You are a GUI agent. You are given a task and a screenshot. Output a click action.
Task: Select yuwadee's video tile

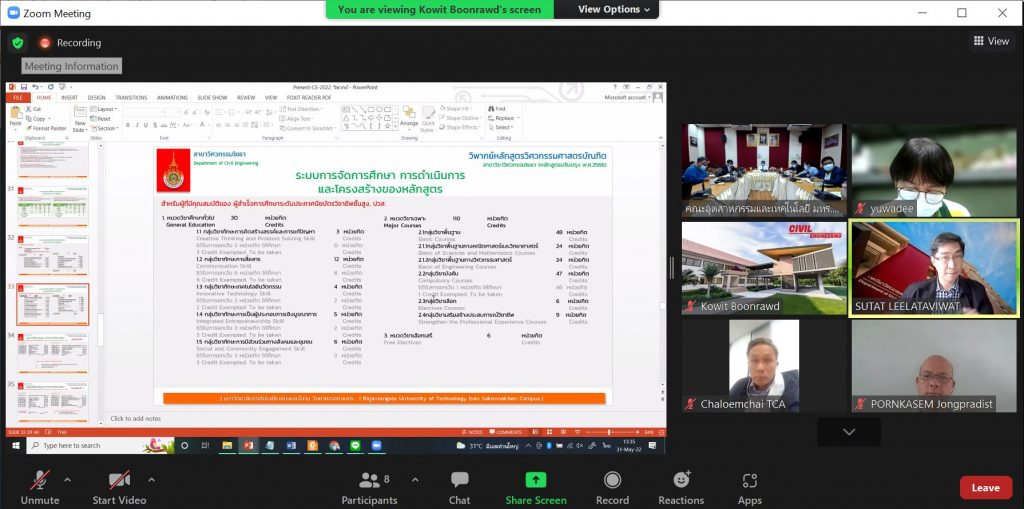934,170
